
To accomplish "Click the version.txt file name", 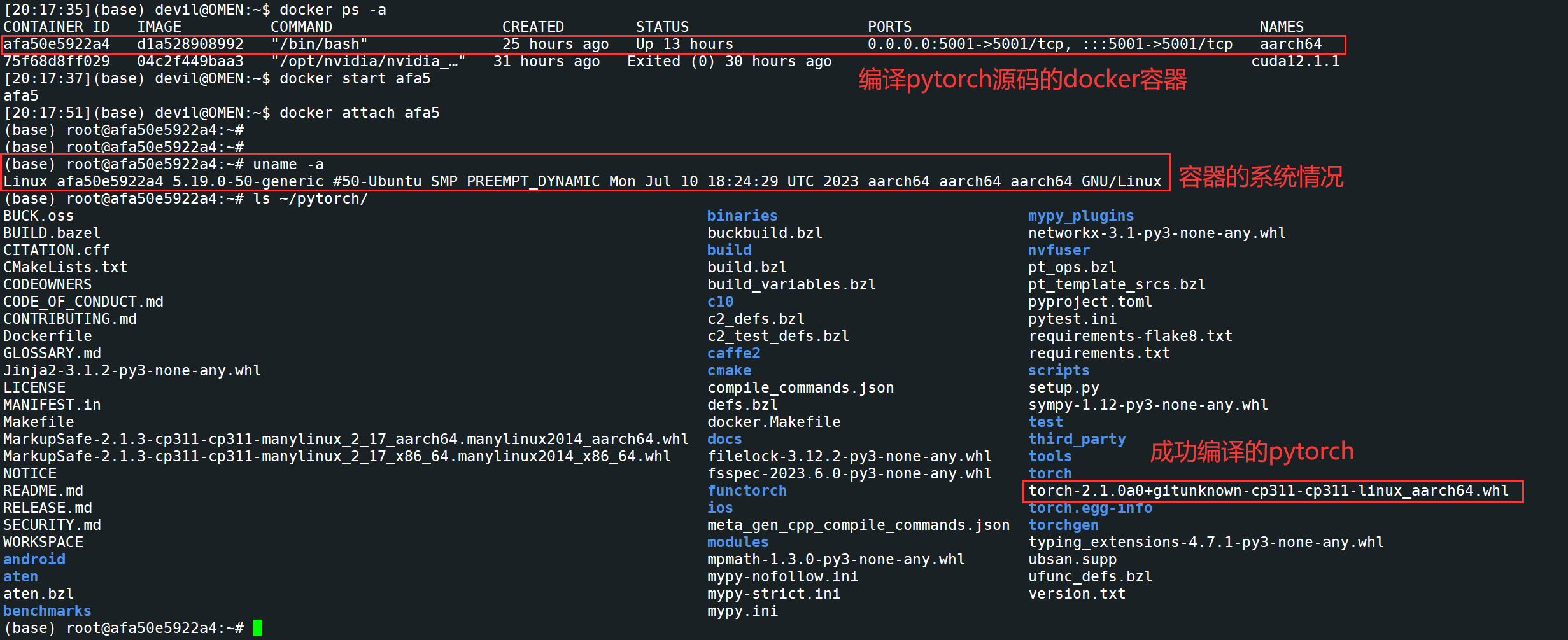I will coord(1077,594).
